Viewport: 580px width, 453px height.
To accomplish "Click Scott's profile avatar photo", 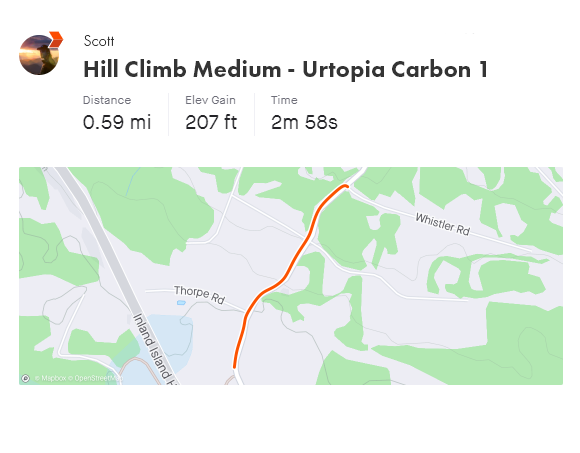I will [39, 55].
